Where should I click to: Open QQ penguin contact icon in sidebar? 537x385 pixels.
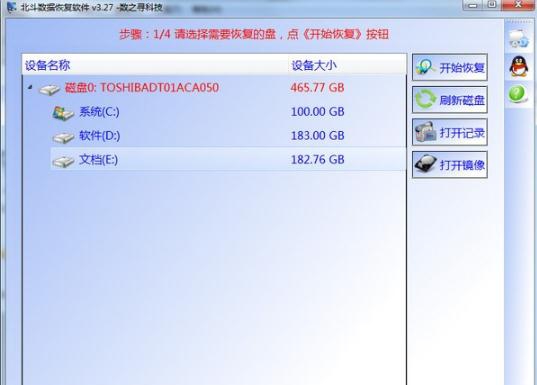[518, 66]
